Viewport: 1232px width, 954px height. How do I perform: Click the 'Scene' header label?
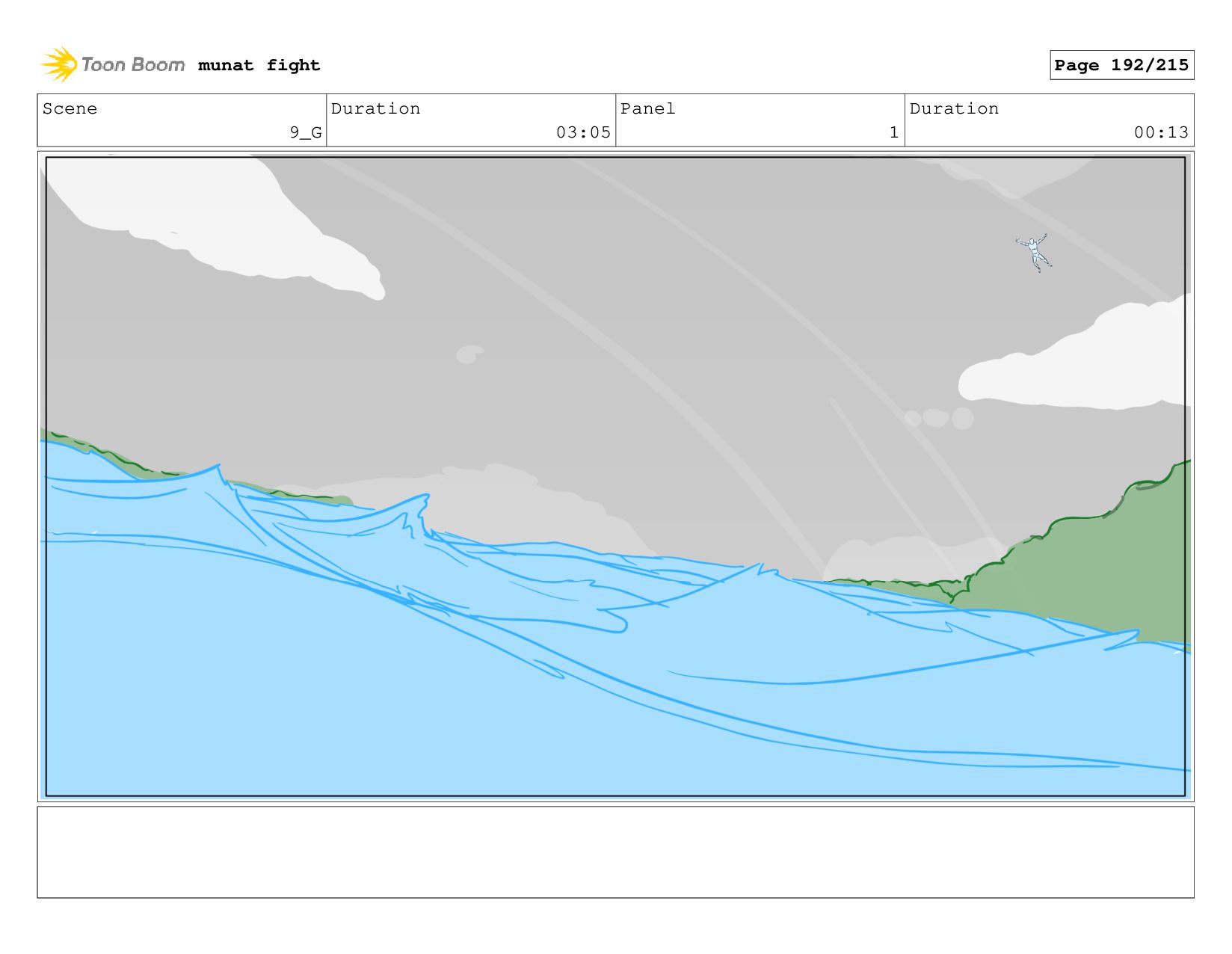70,108
